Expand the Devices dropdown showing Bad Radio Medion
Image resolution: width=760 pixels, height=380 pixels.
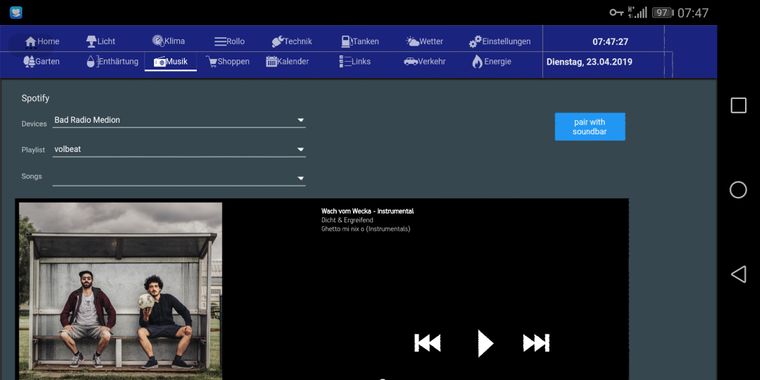tap(179, 120)
